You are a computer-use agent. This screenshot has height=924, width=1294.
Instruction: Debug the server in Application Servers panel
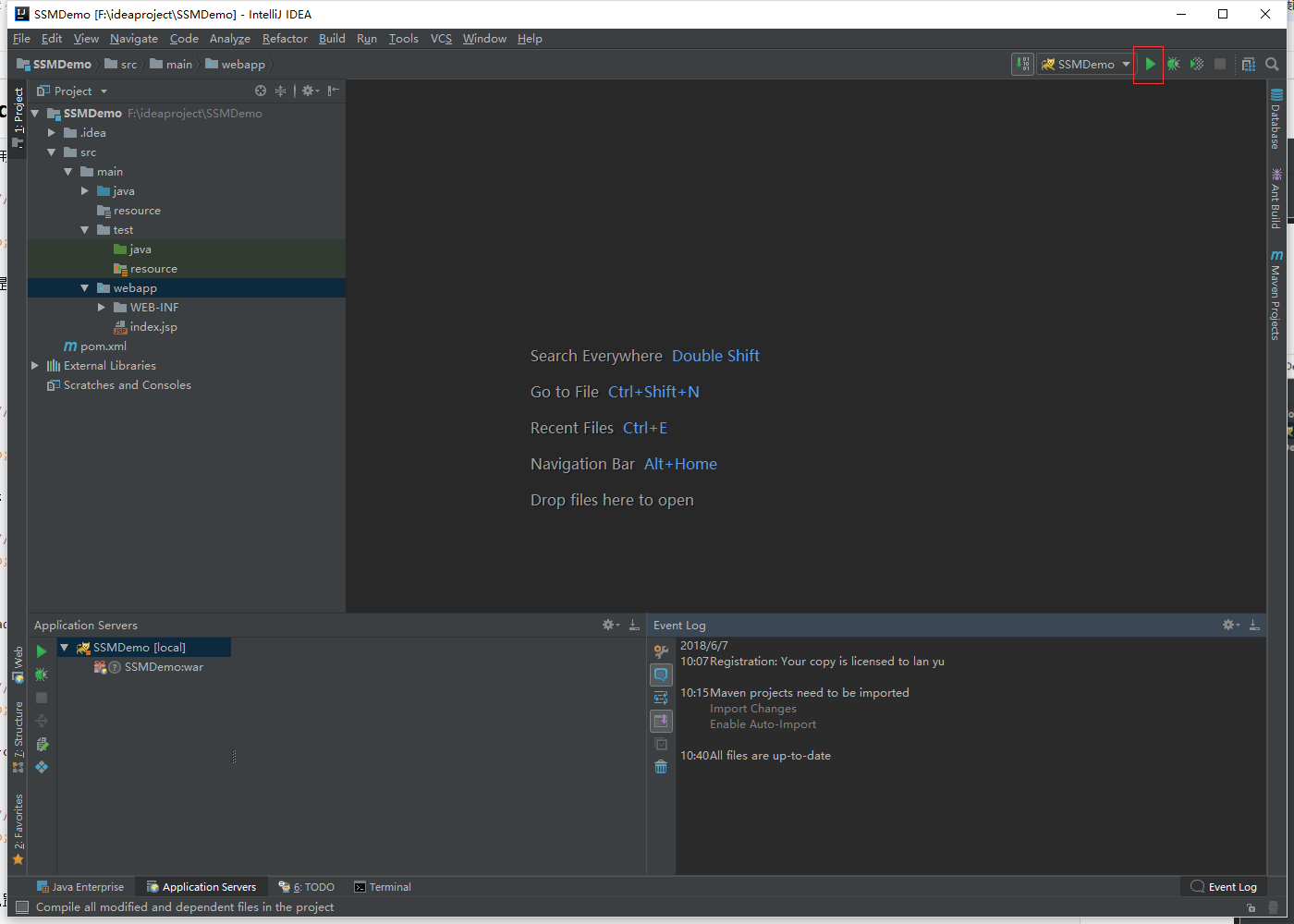pyautogui.click(x=41, y=675)
